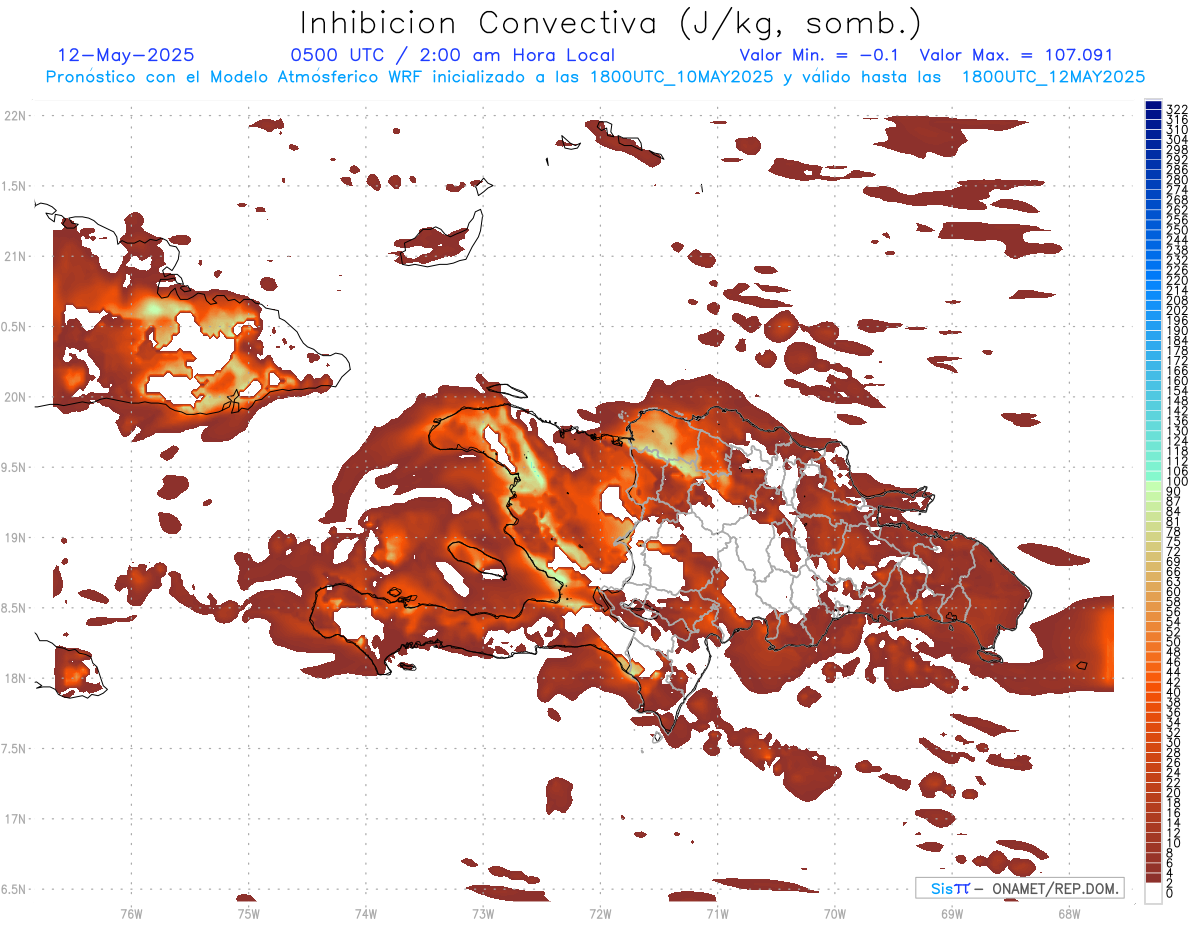Click the '17N' latitude label

click(15, 819)
